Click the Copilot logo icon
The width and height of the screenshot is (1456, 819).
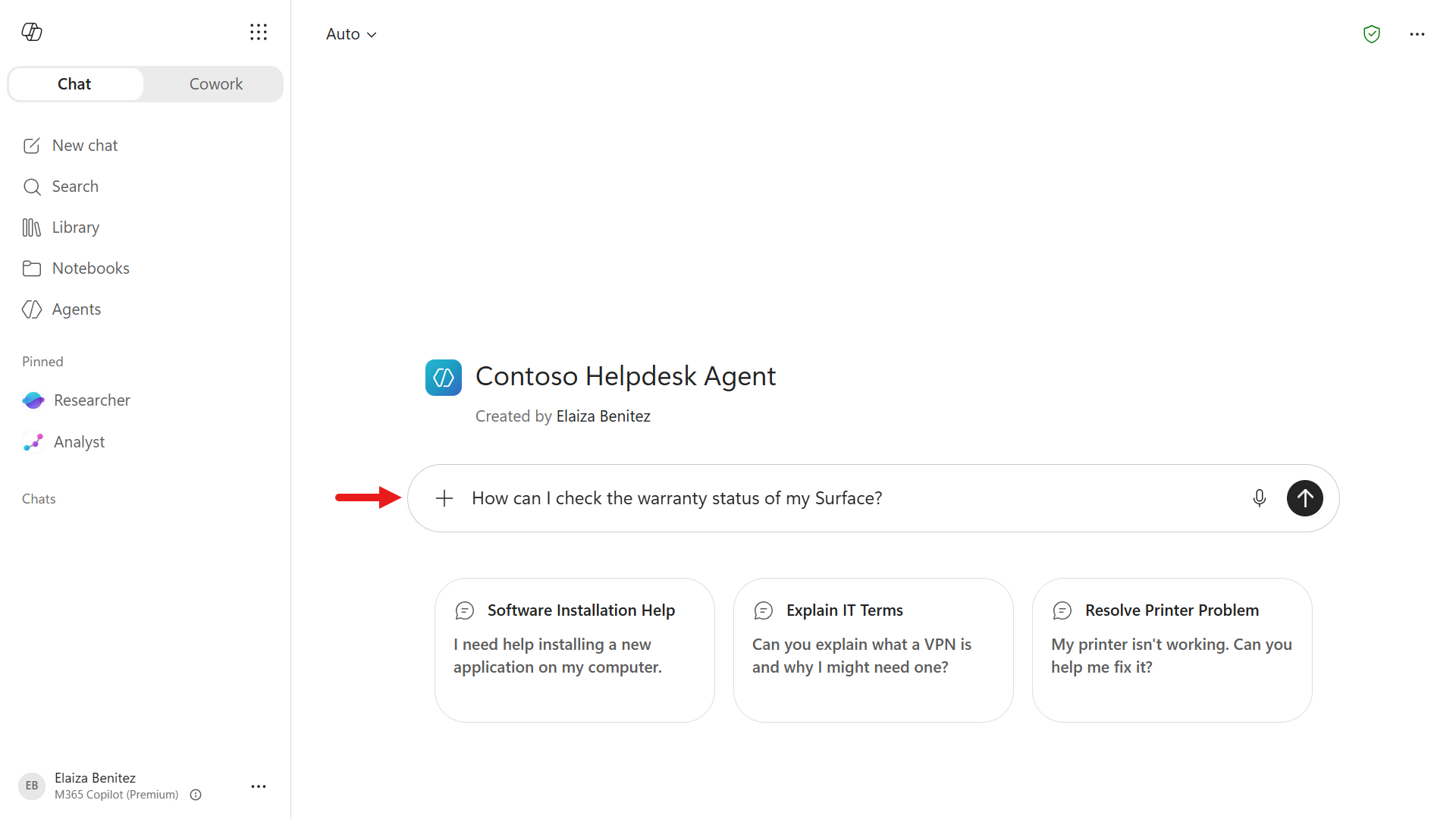(x=32, y=32)
